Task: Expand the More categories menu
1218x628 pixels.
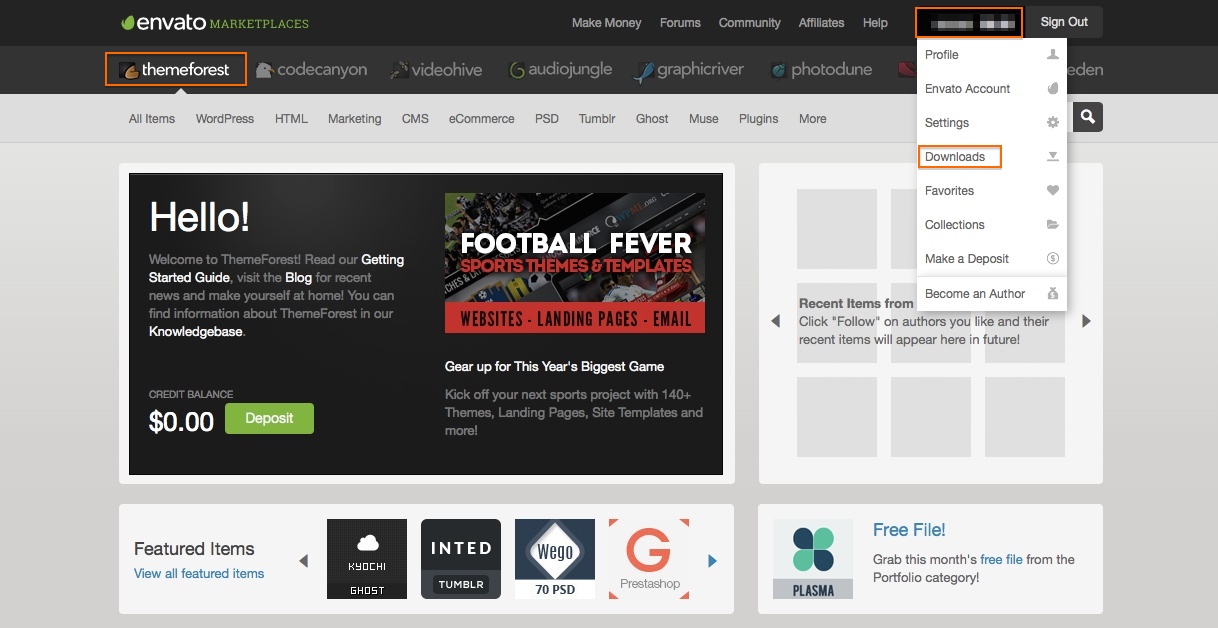Action: pos(812,119)
